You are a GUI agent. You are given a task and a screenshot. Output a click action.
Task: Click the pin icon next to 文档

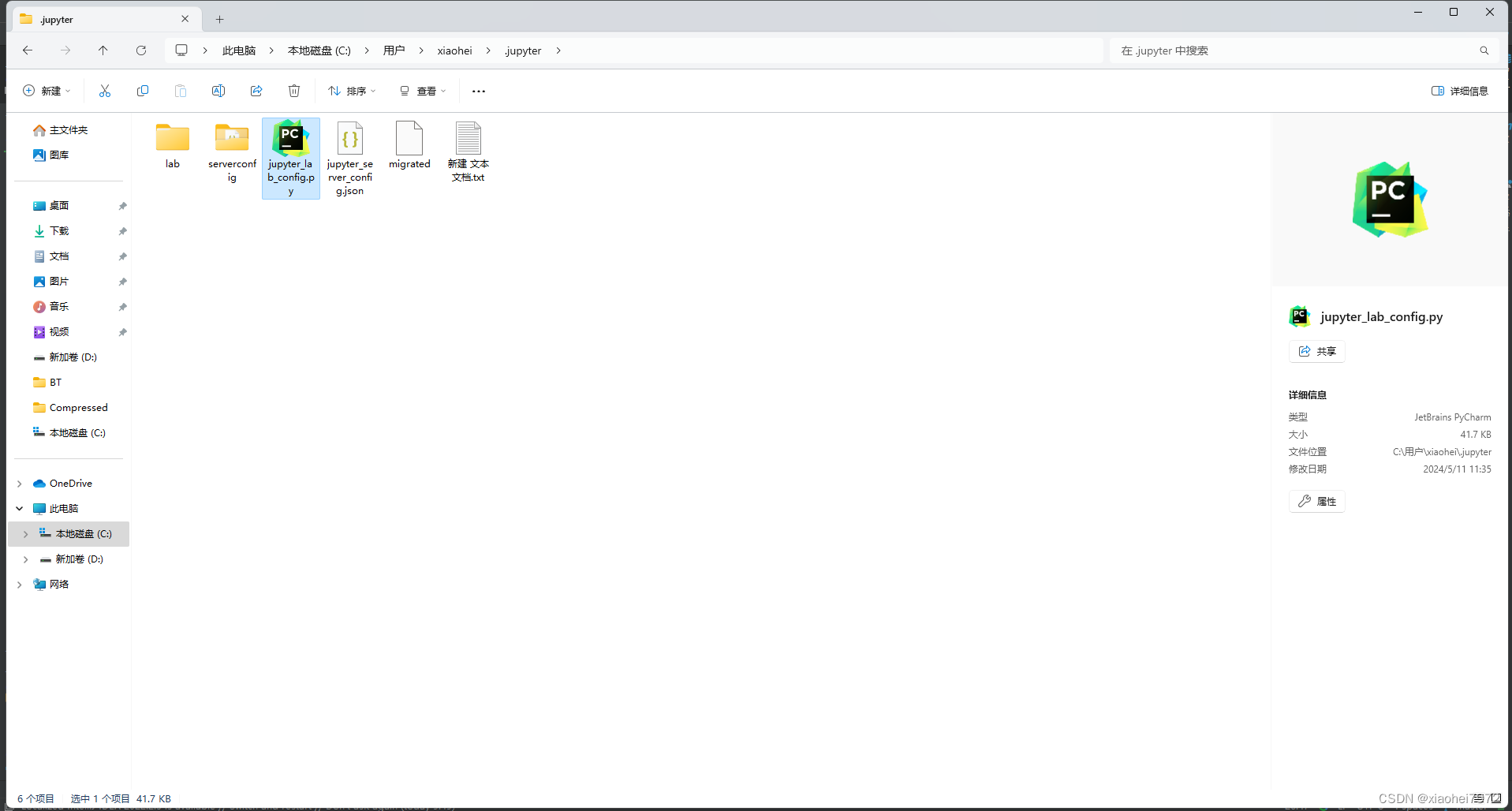pyautogui.click(x=122, y=256)
